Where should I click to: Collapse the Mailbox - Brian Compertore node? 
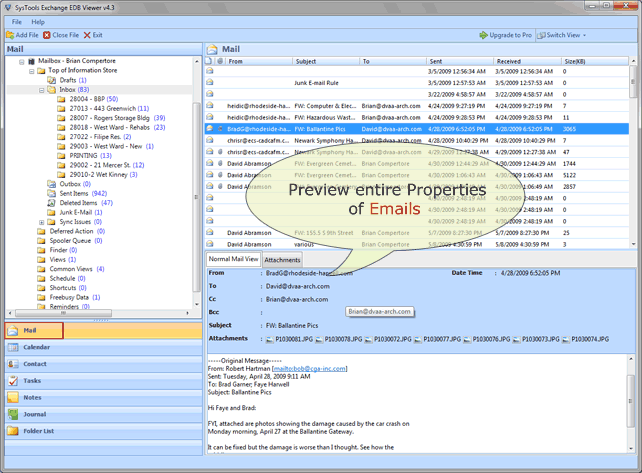pos(22,62)
